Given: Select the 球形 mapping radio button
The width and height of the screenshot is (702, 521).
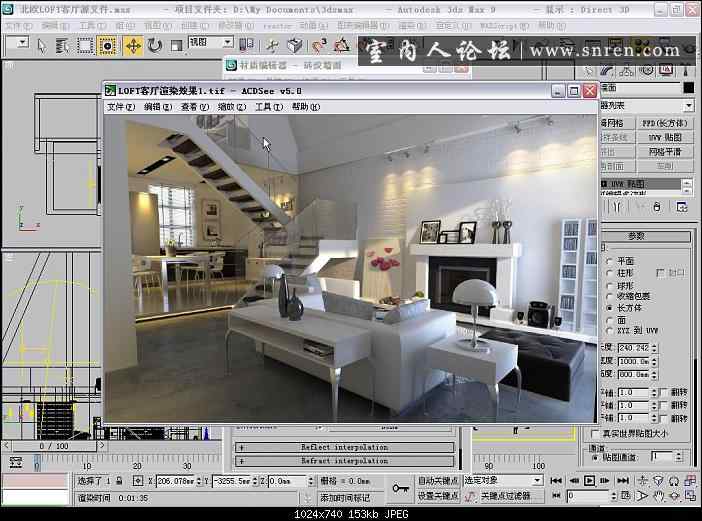Looking at the screenshot, I should [609, 285].
